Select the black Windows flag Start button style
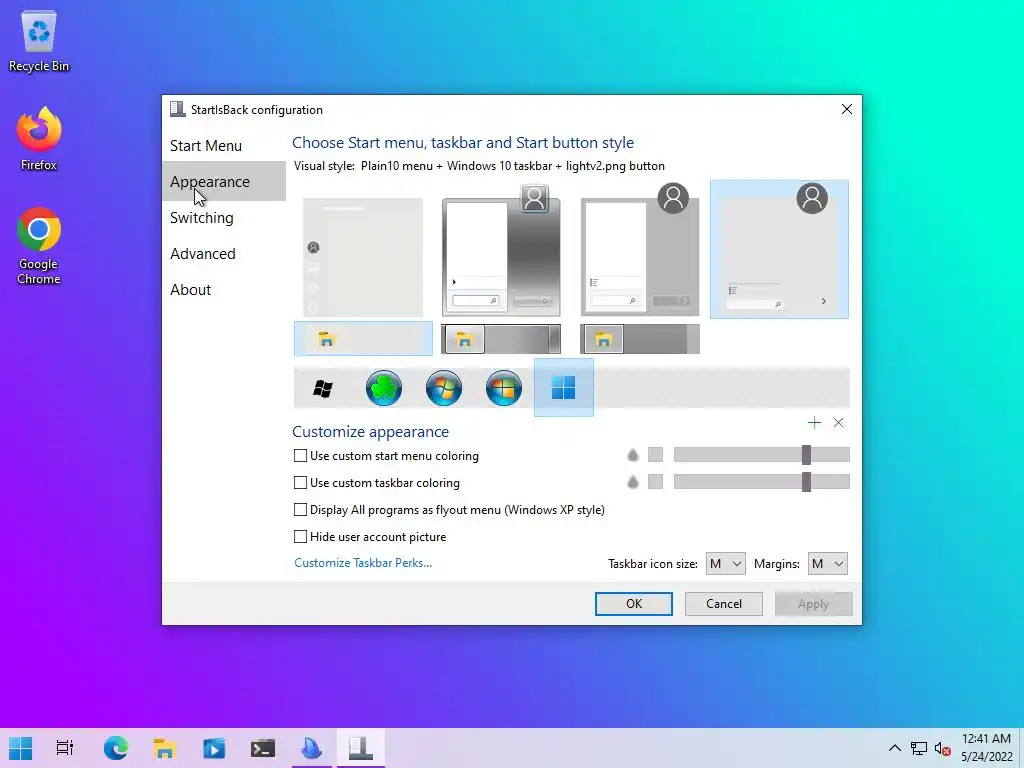This screenshot has width=1024, height=768. click(323, 389)
